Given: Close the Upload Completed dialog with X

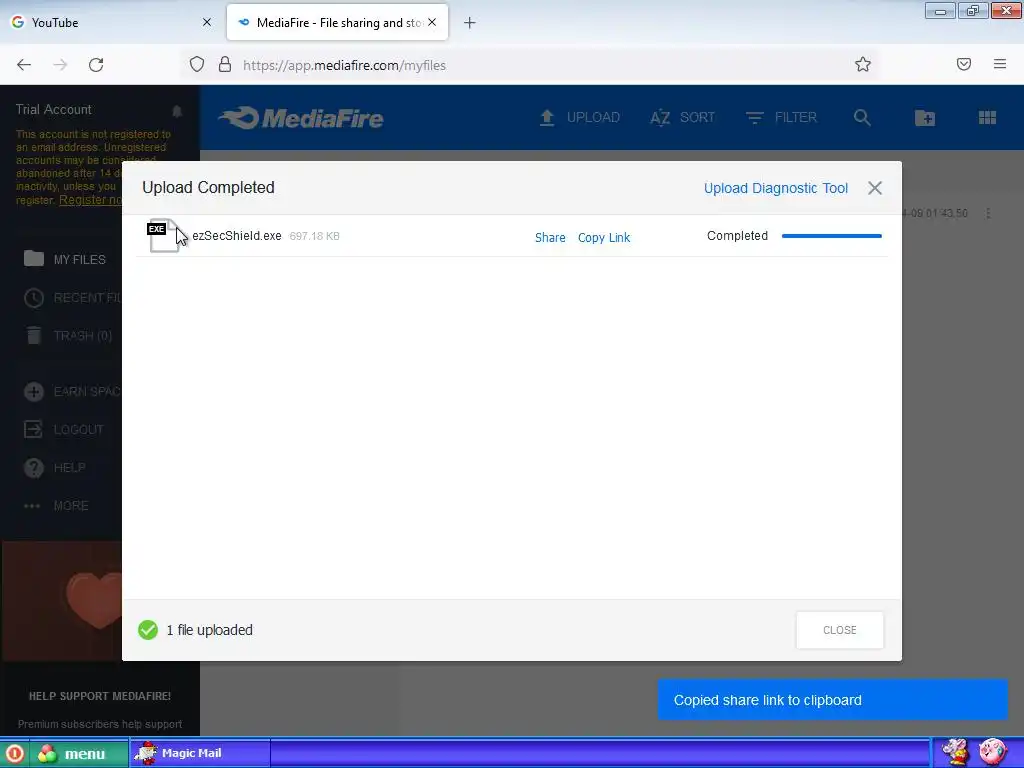Looking at the screenshot, I should click(x=874, y=188).
